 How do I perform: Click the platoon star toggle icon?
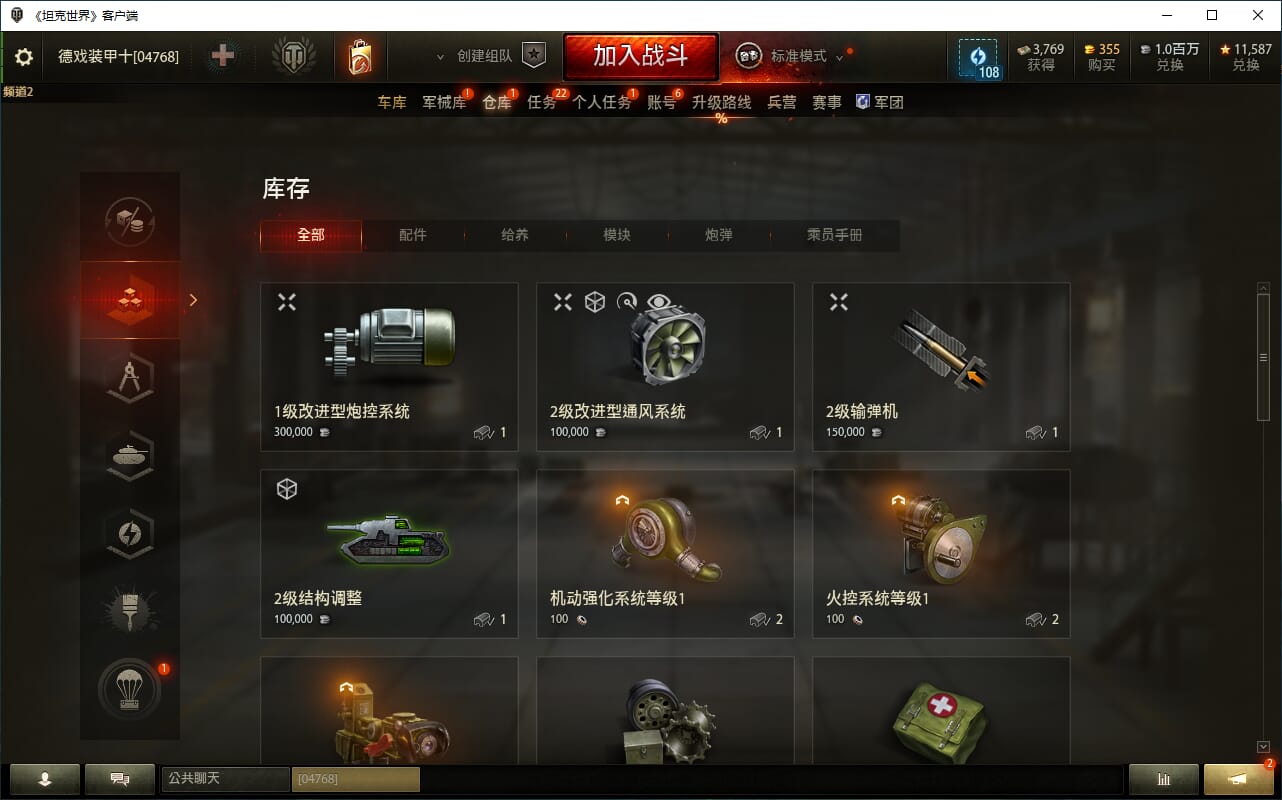(535, 56)
